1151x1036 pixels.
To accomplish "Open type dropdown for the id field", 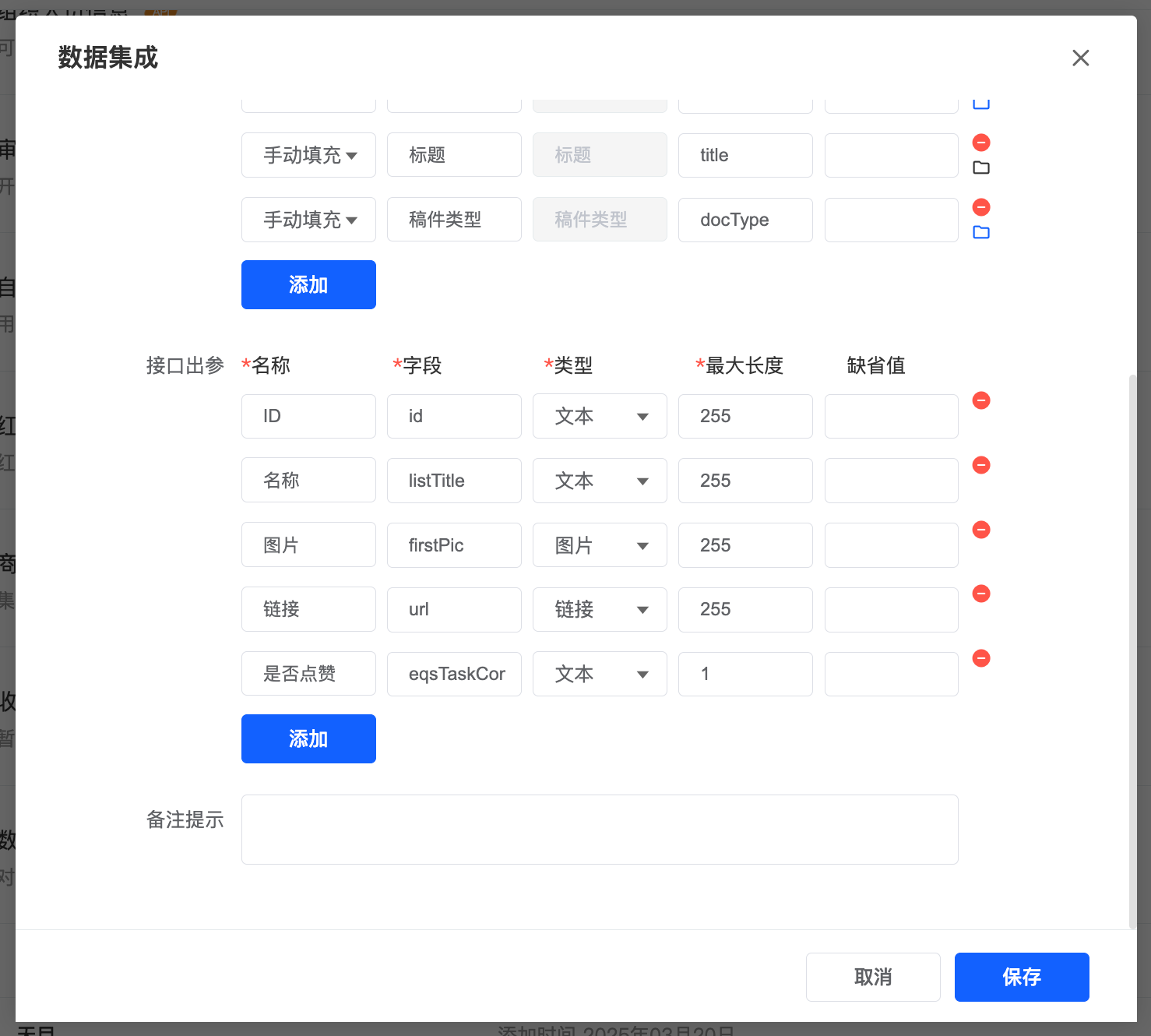I will point(600,416).
